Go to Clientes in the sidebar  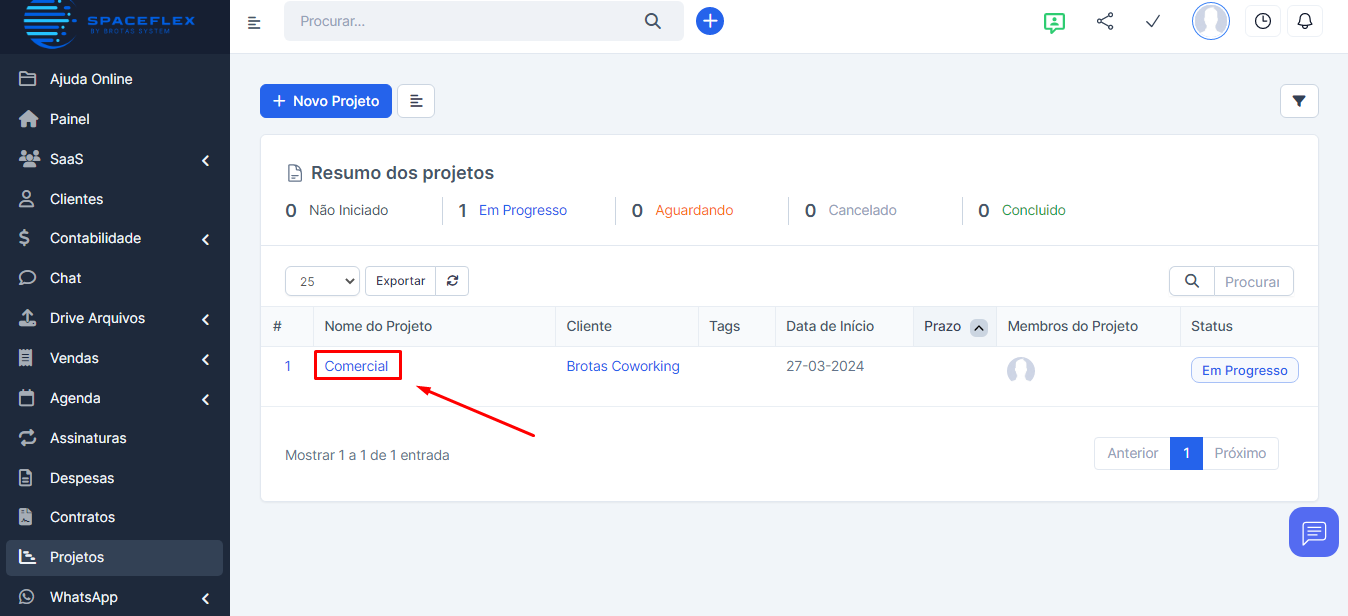(x=76, y=199)
